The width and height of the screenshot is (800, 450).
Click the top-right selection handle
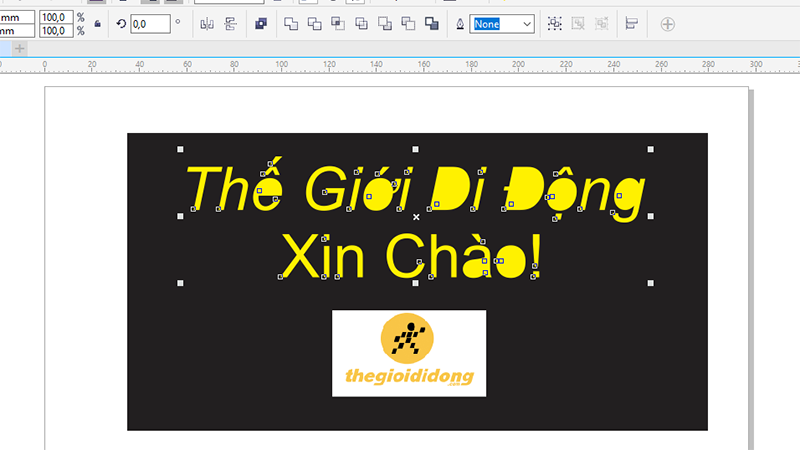click(651, 149)
